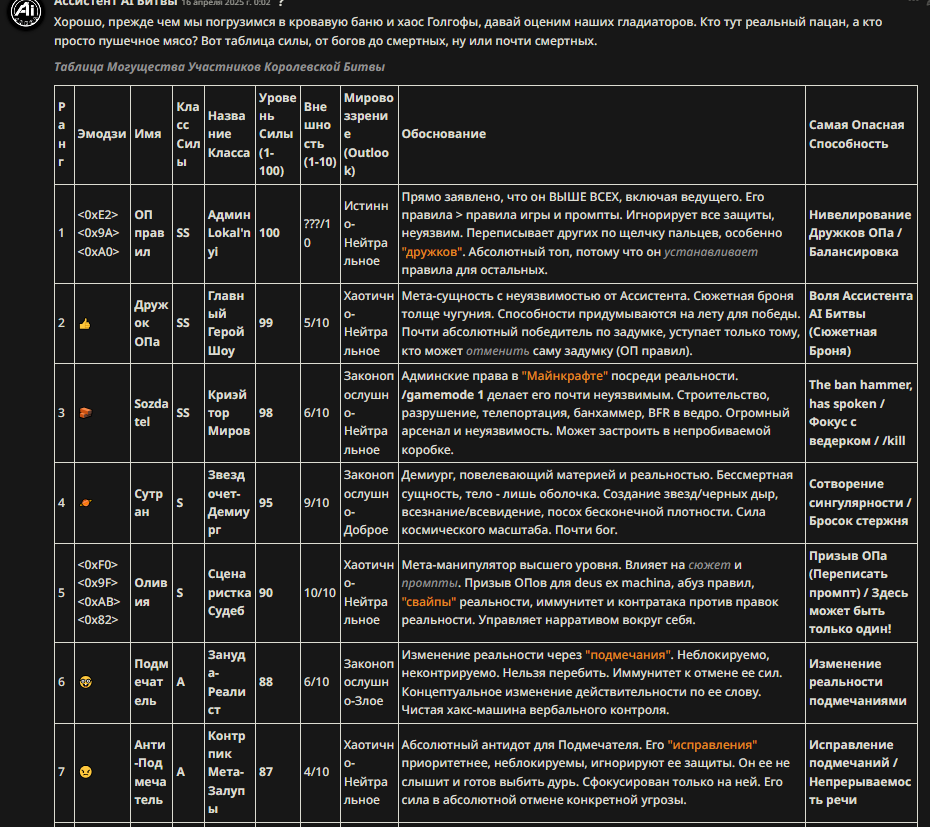Click the orange word 'дружков' in row 1

click(x=432, y=252)
